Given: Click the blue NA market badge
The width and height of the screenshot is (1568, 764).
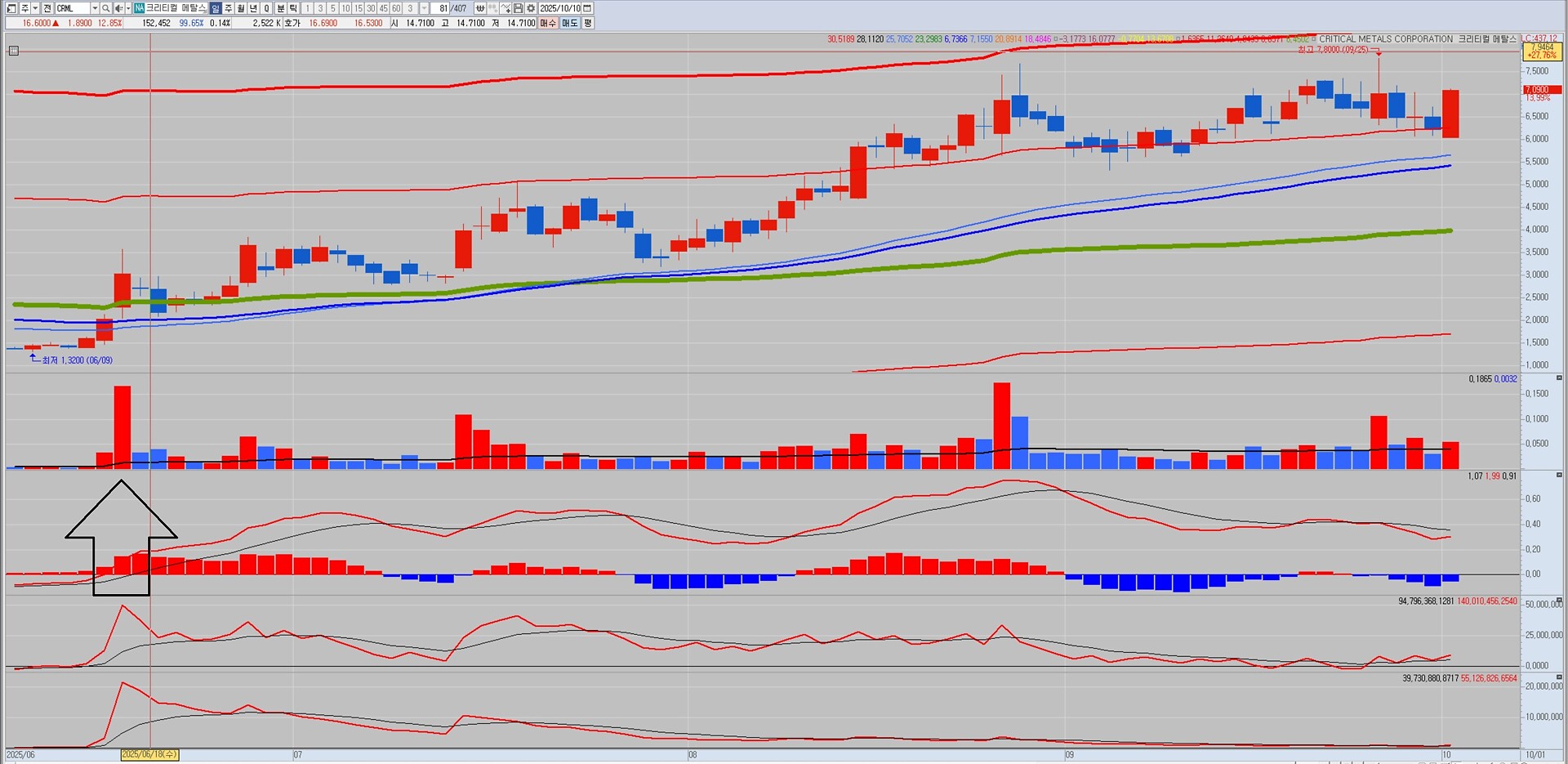Looking at the screenshot, I should point(140,8).
